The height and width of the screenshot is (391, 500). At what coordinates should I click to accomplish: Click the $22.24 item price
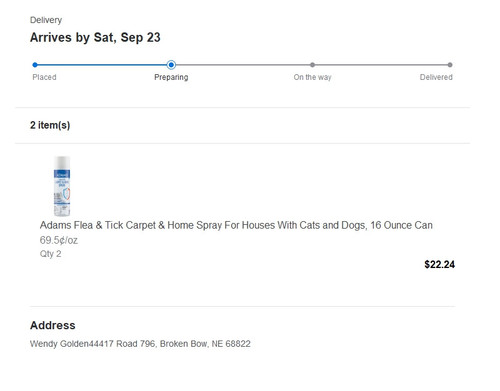coord(439,265)
